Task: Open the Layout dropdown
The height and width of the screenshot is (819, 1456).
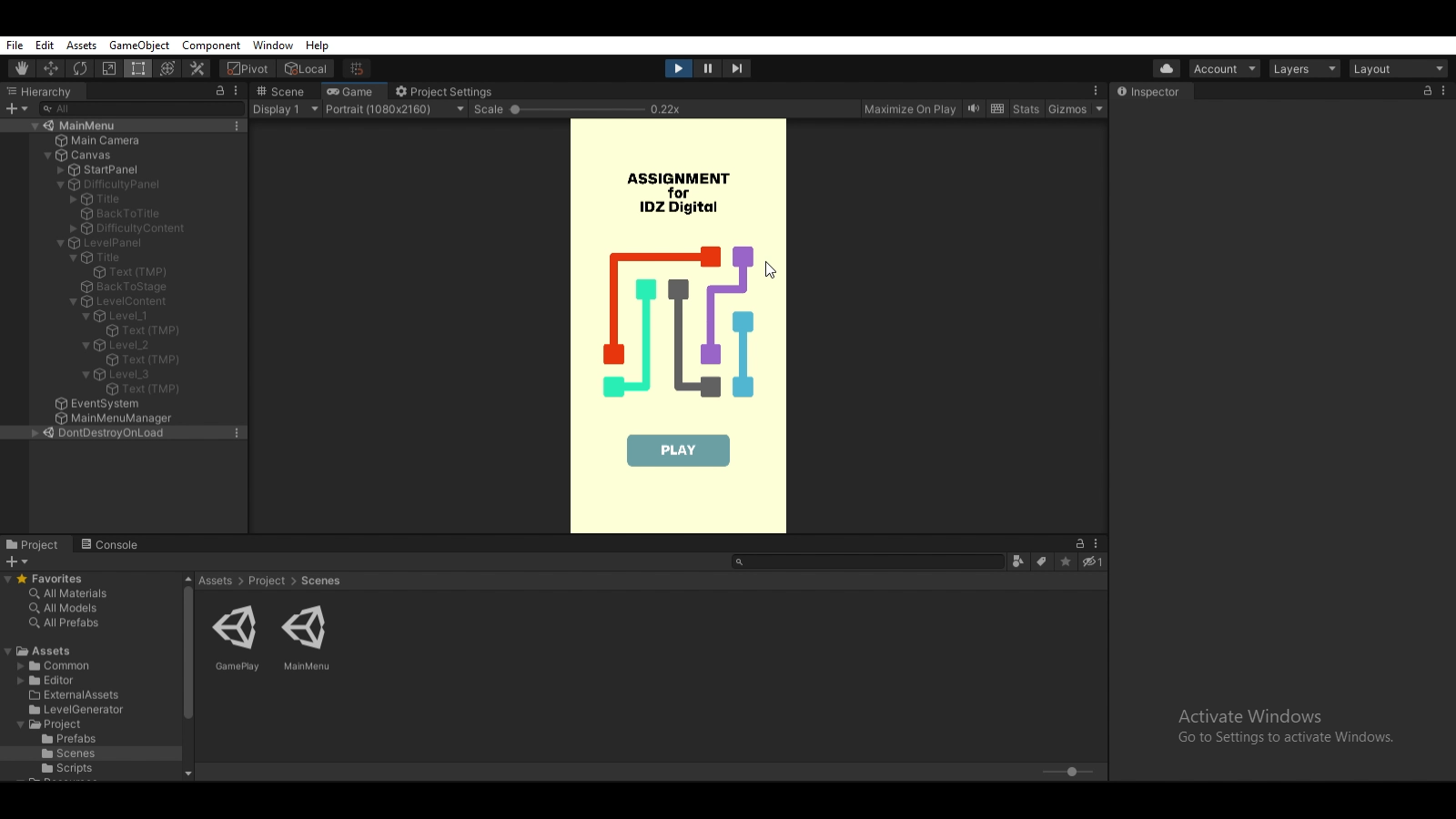Action: coord(1397,69)
